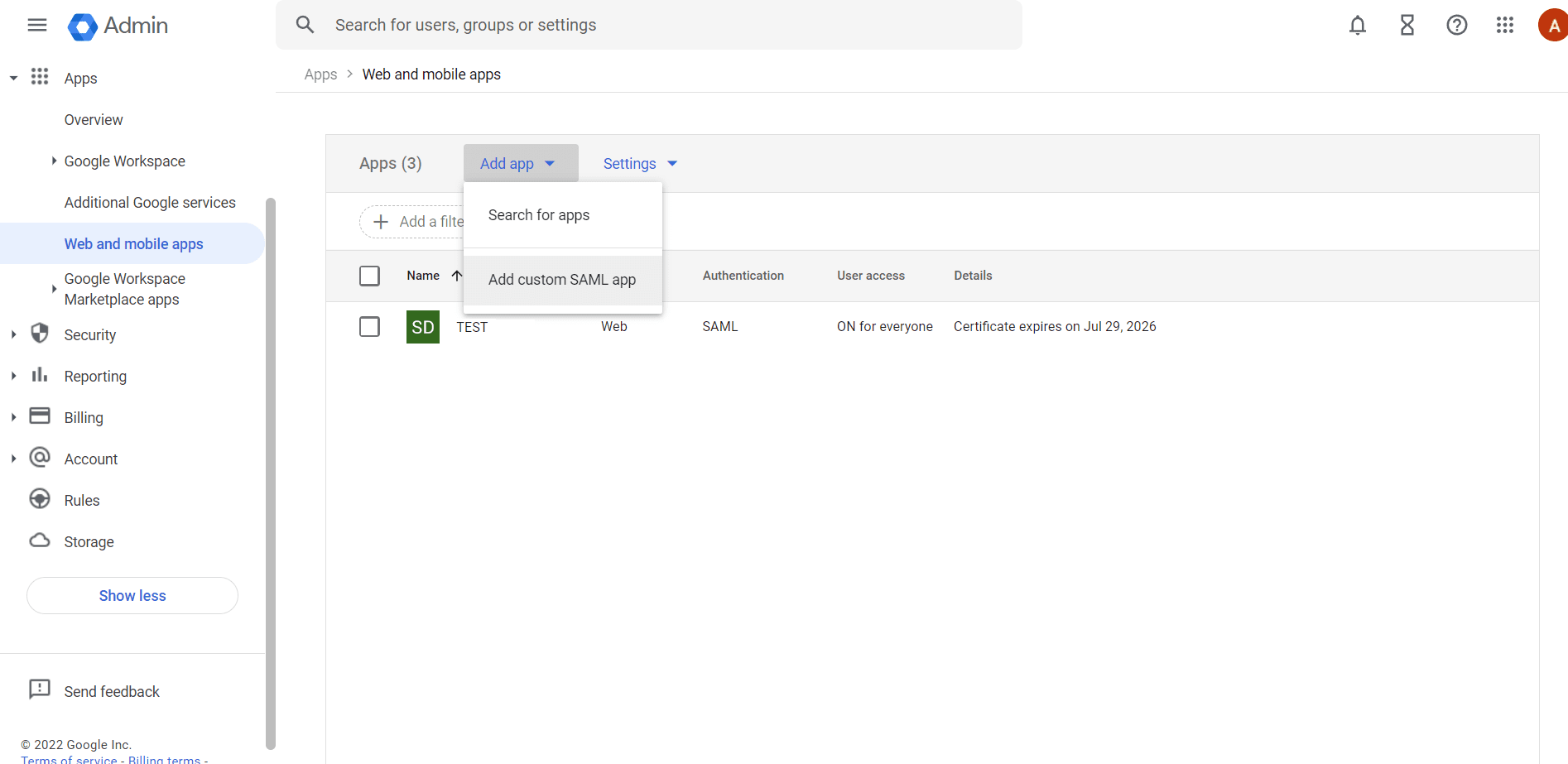Open the Settings dropdown
Viewport: 1568px width, 764px height.
pyautogui.click(x=639, y=164)
